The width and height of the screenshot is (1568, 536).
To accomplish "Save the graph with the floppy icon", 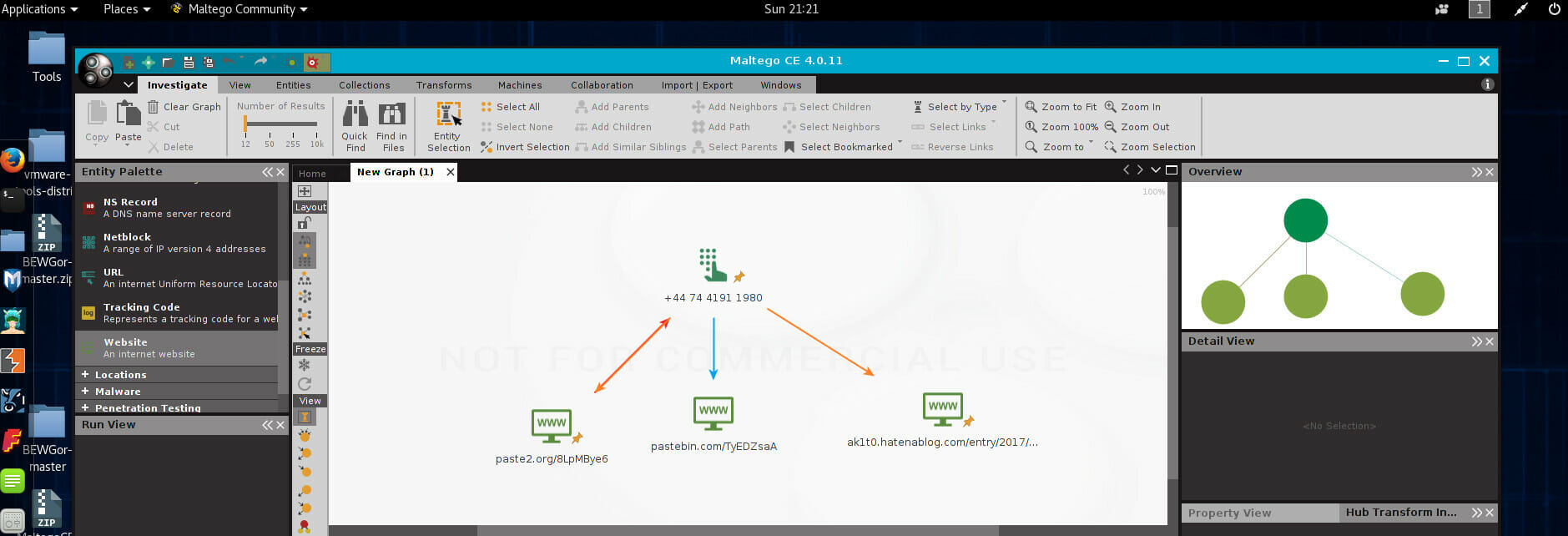I will tap(189, 63).
